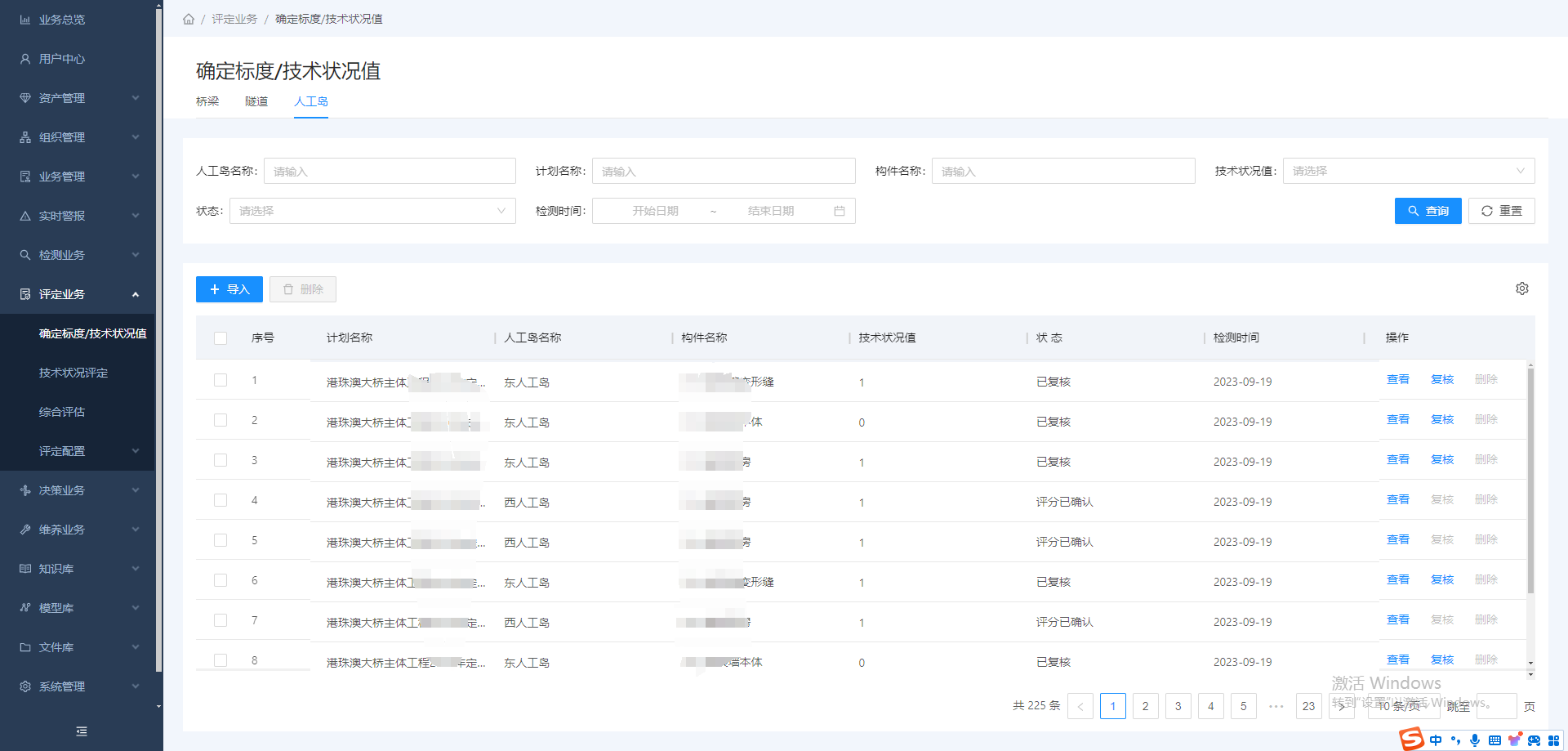Expand 组织管理 menu chevron
1568x751 pixels.
click(136, 137)
